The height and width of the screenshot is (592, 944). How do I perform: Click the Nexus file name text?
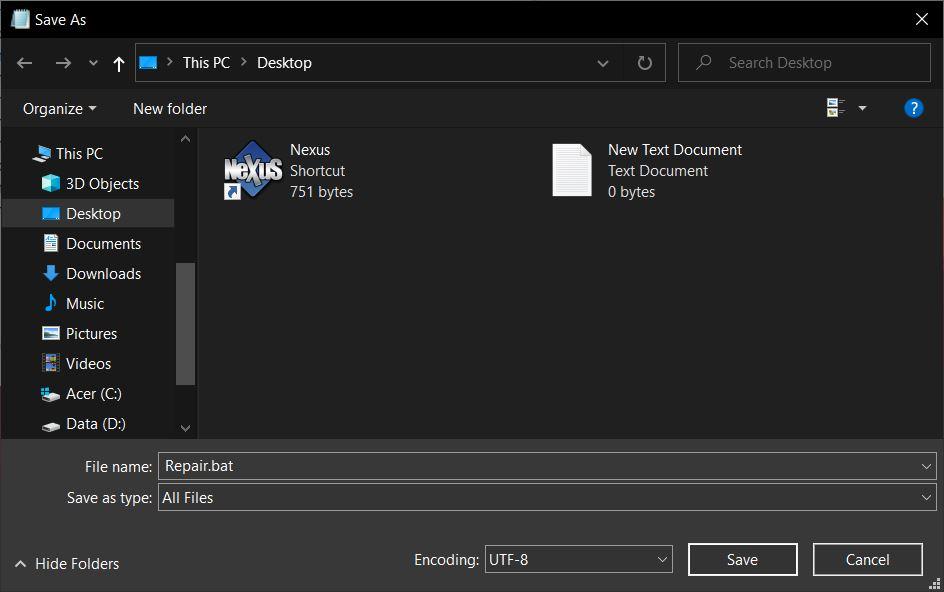(x=310, y=149)
